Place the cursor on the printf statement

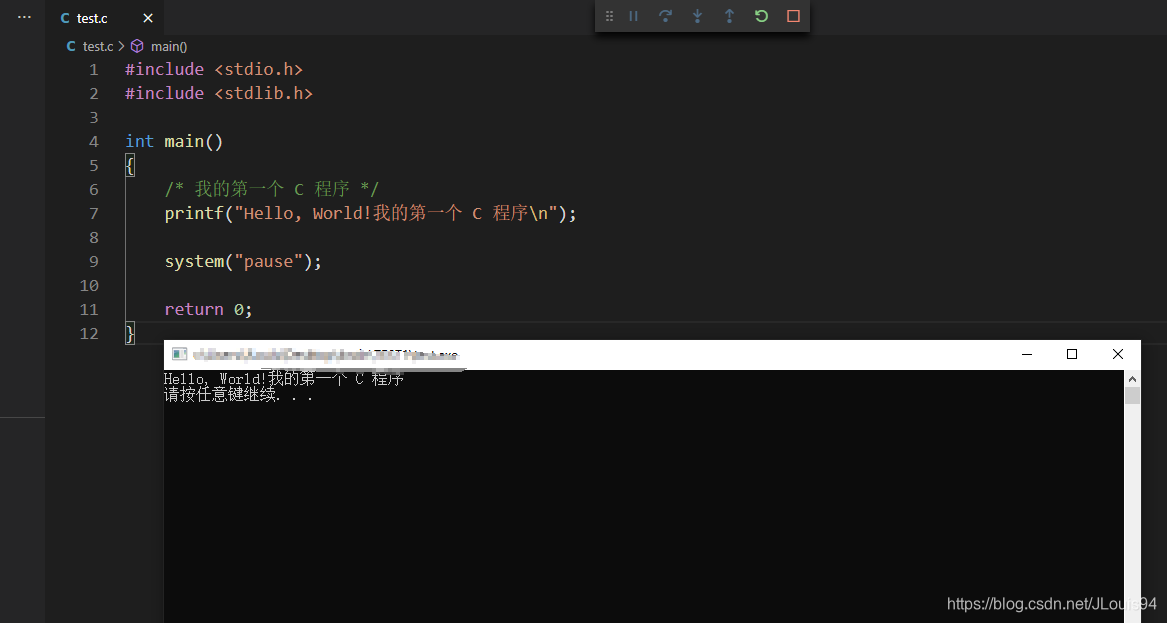tap(371, 214)
